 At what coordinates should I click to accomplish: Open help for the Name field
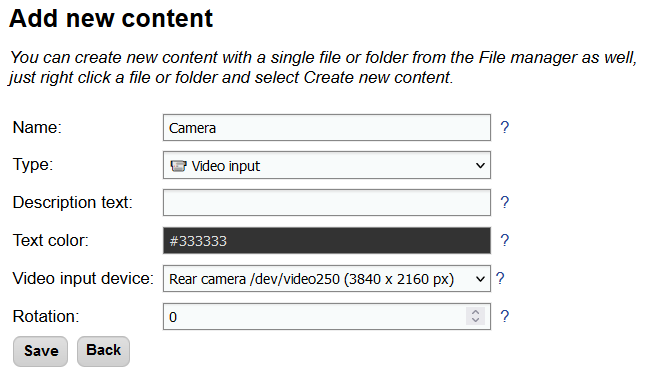505,127
